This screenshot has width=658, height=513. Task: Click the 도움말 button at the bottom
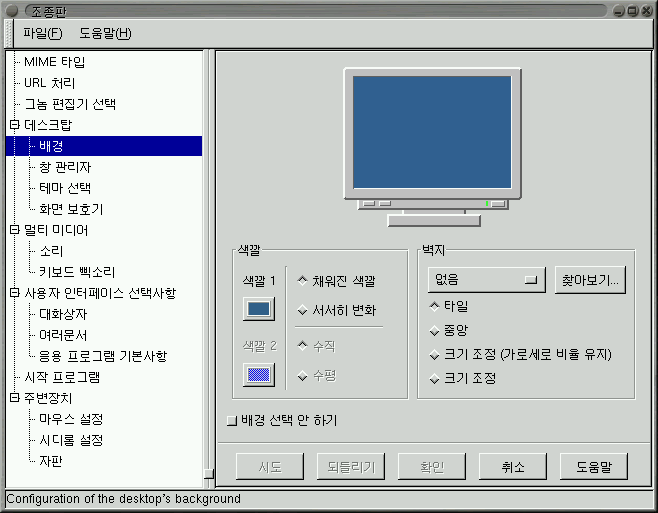(600, 466)
